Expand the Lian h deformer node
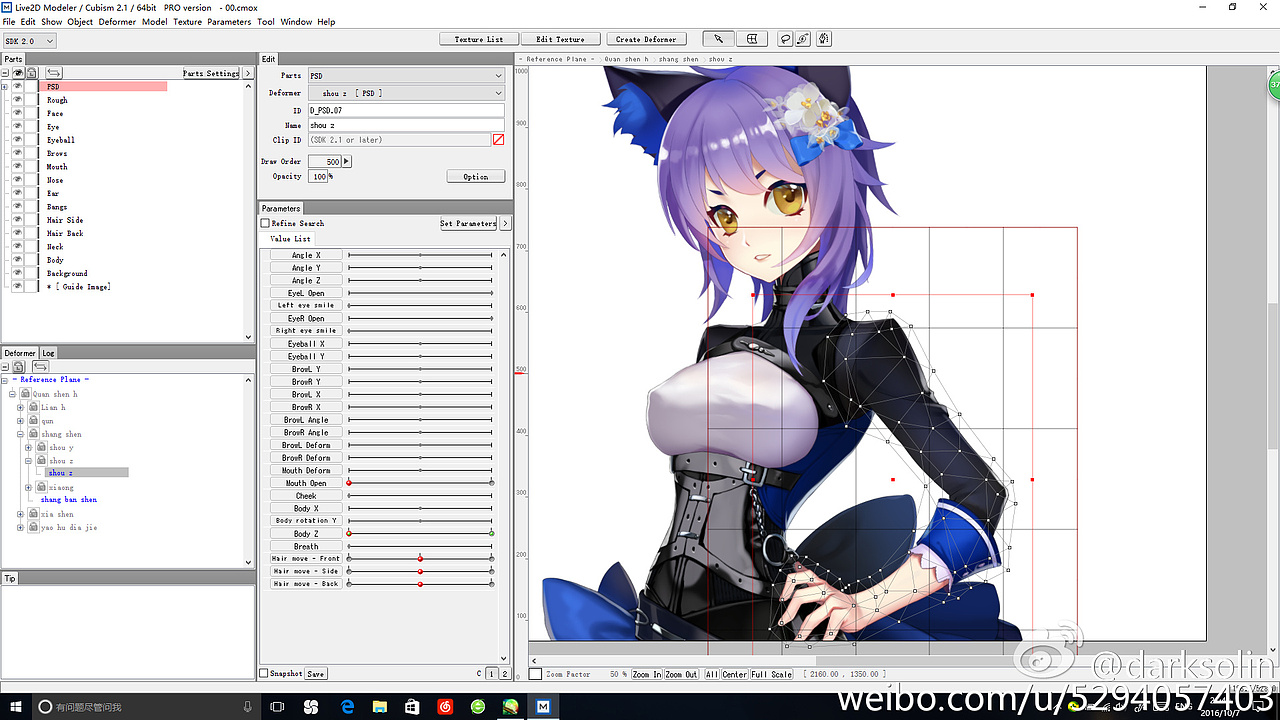 click(x=20, y=407)
